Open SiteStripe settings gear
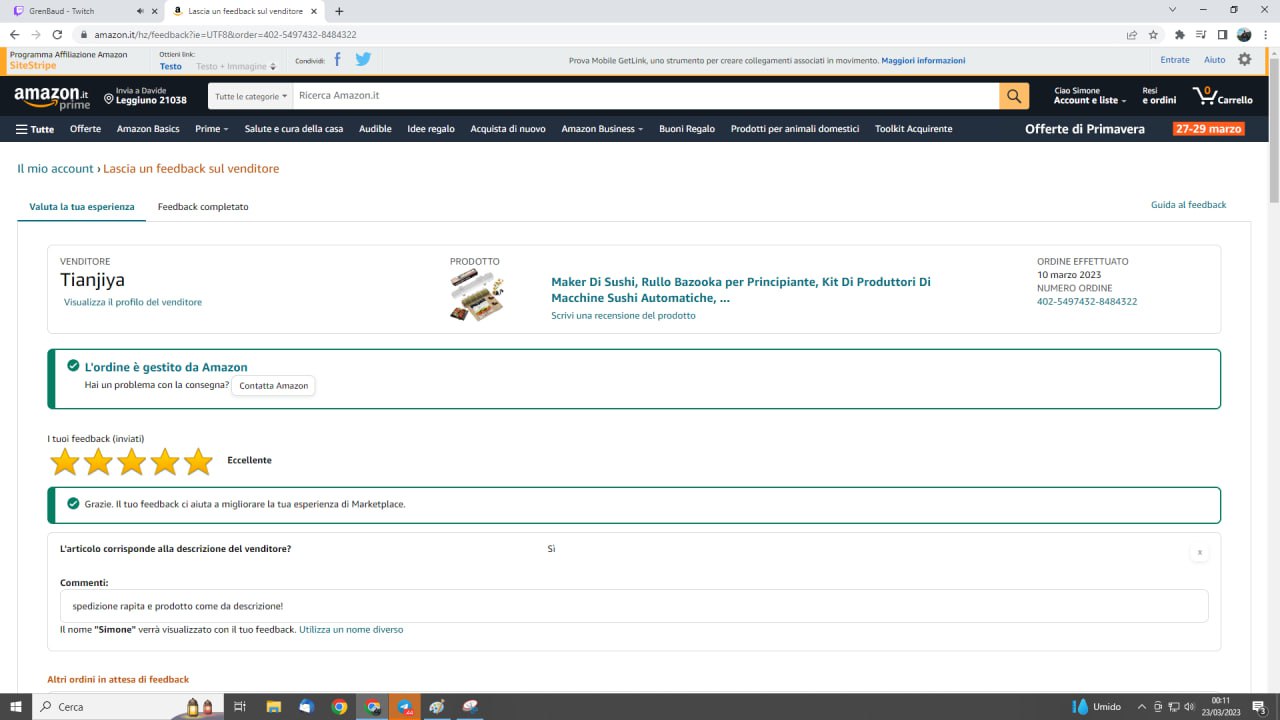The image size is (1280, 720). point(1244,60)
